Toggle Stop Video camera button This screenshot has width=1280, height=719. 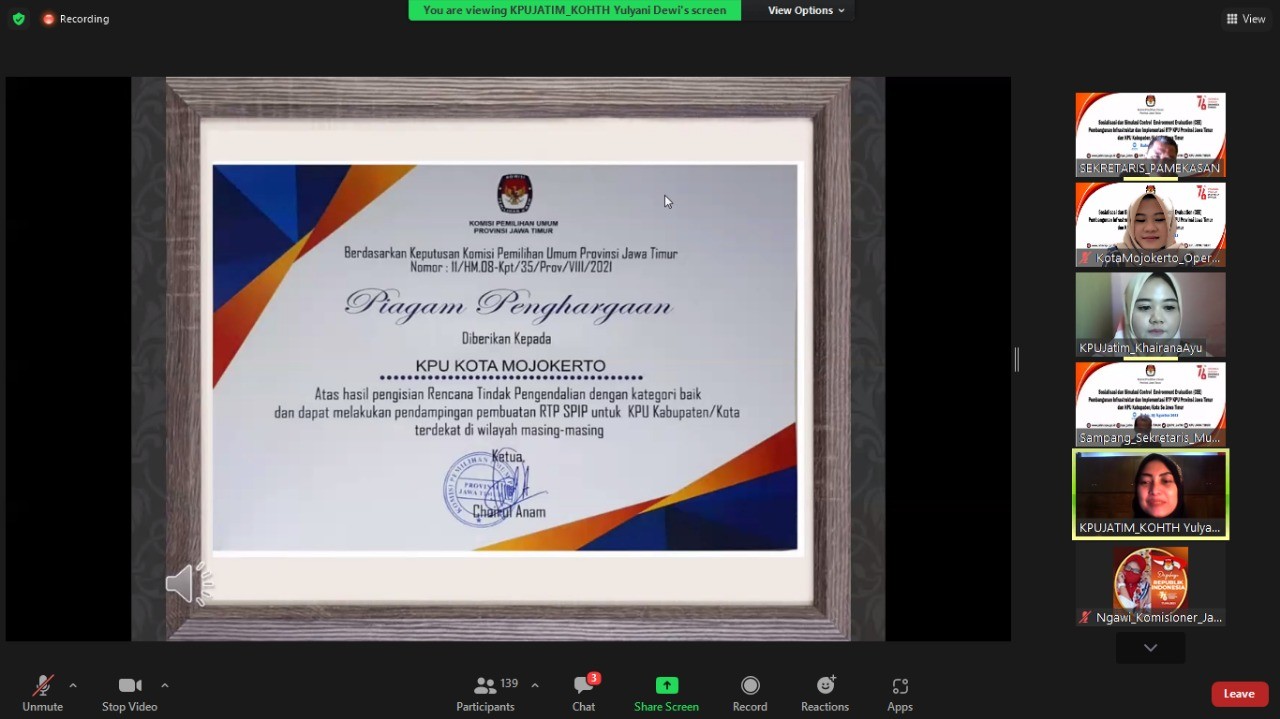click(130, 693)
